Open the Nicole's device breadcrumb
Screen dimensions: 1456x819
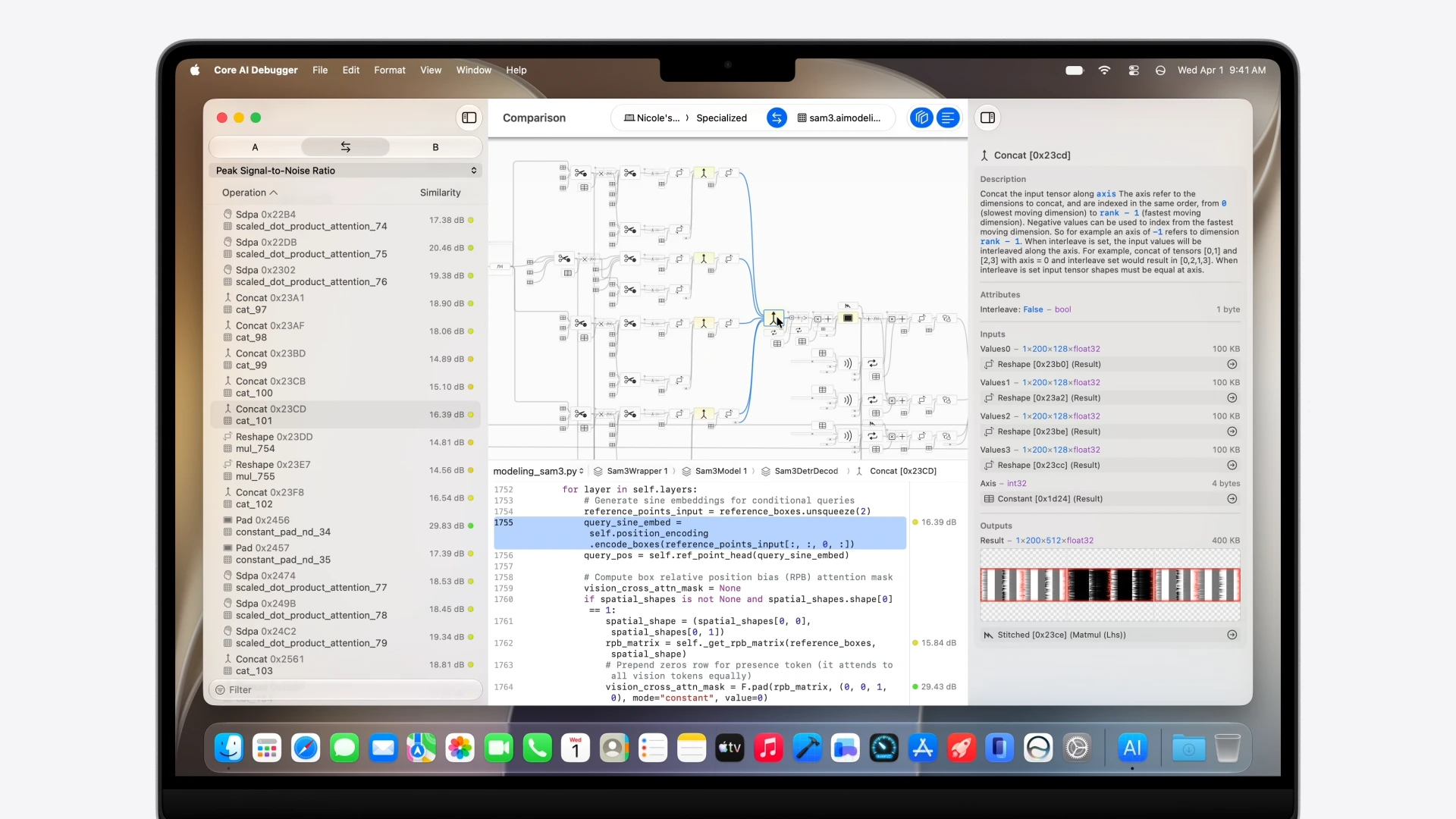pos(651,118)
